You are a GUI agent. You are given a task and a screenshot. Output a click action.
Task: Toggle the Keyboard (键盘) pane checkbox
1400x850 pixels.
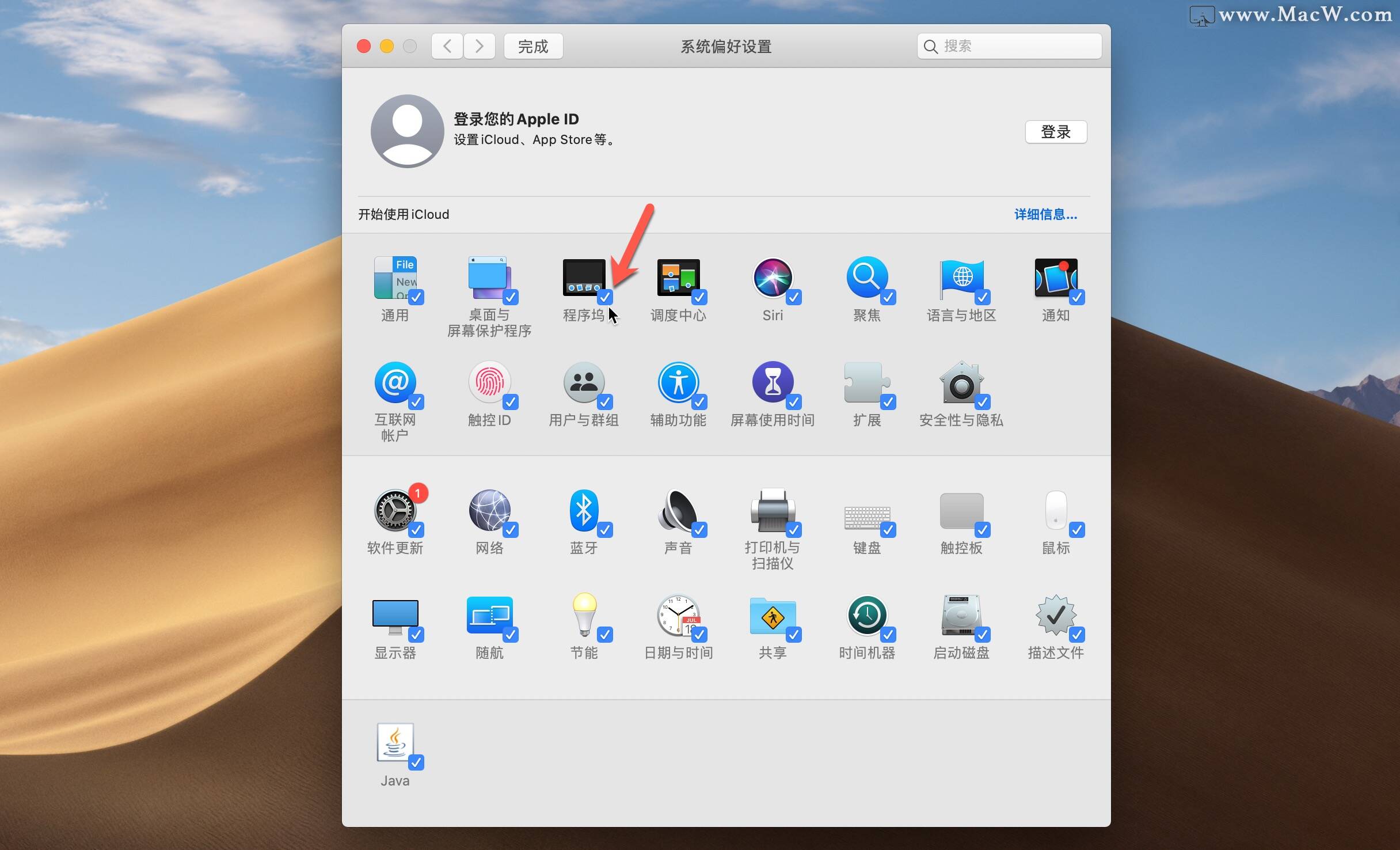coord(888,530)
